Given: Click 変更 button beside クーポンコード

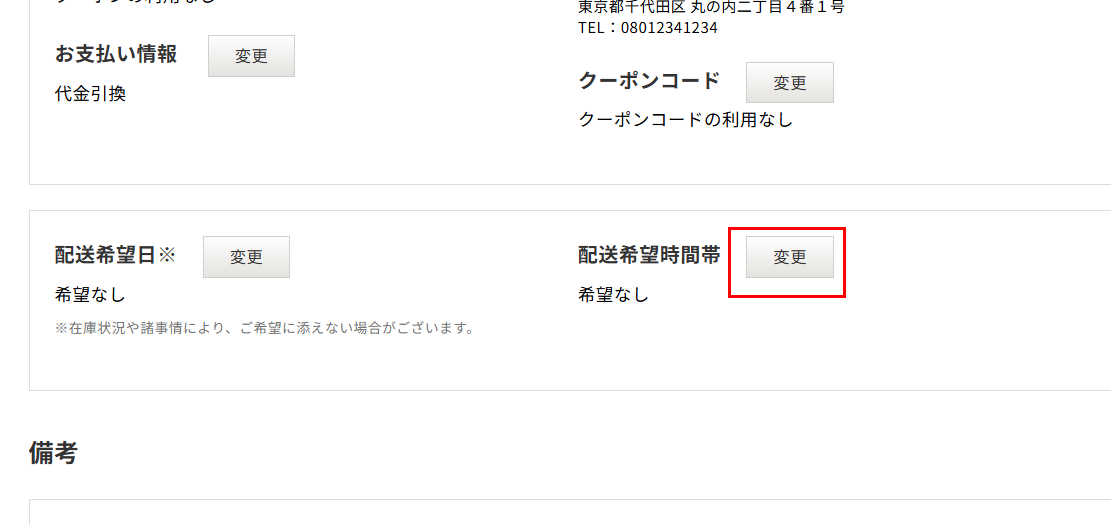Looking at the screenshot, I should point(789,83).
